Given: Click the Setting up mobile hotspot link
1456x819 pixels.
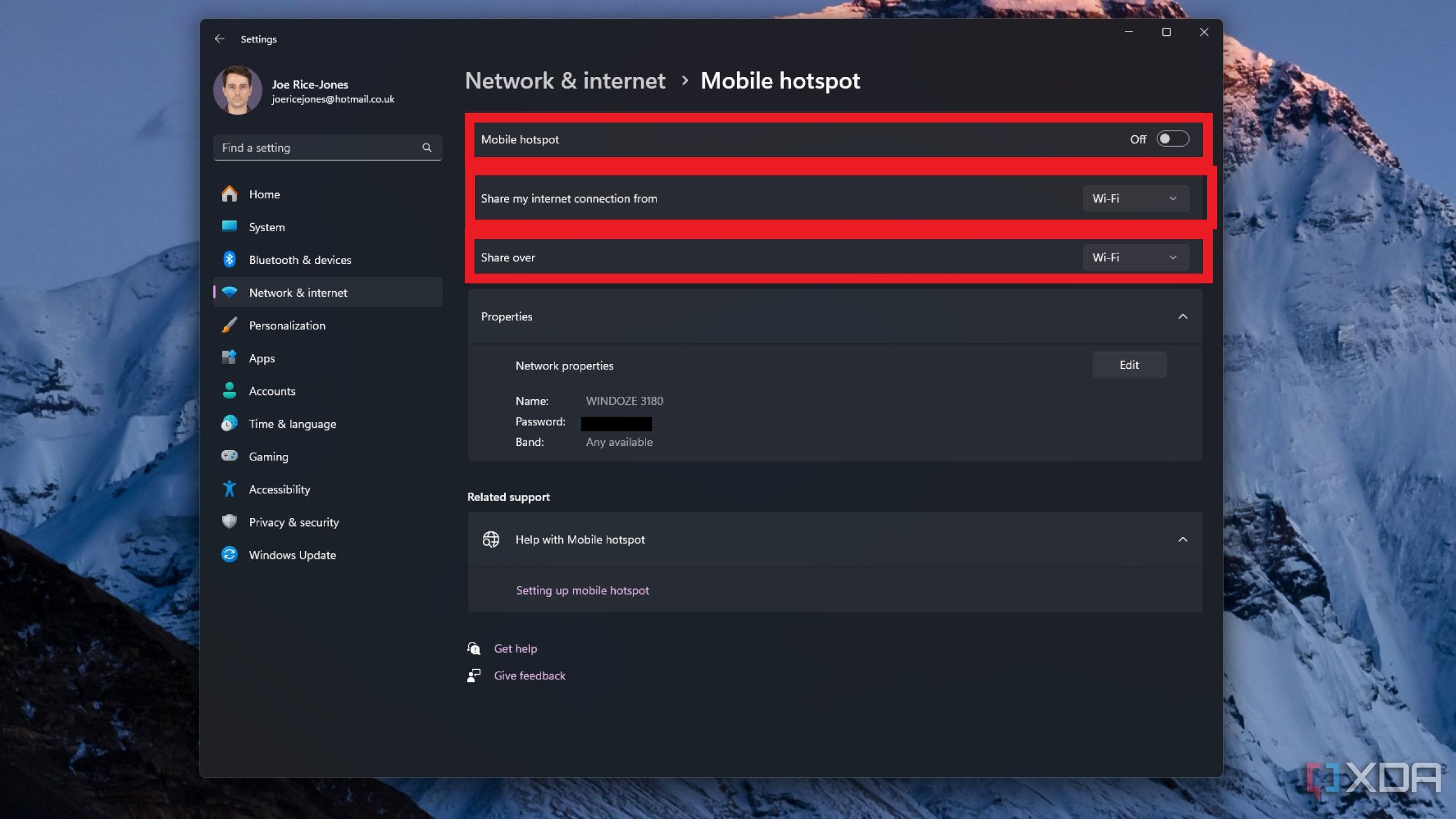Looking at the screenshot, I should pyautogui.click(x=582, y=589).
